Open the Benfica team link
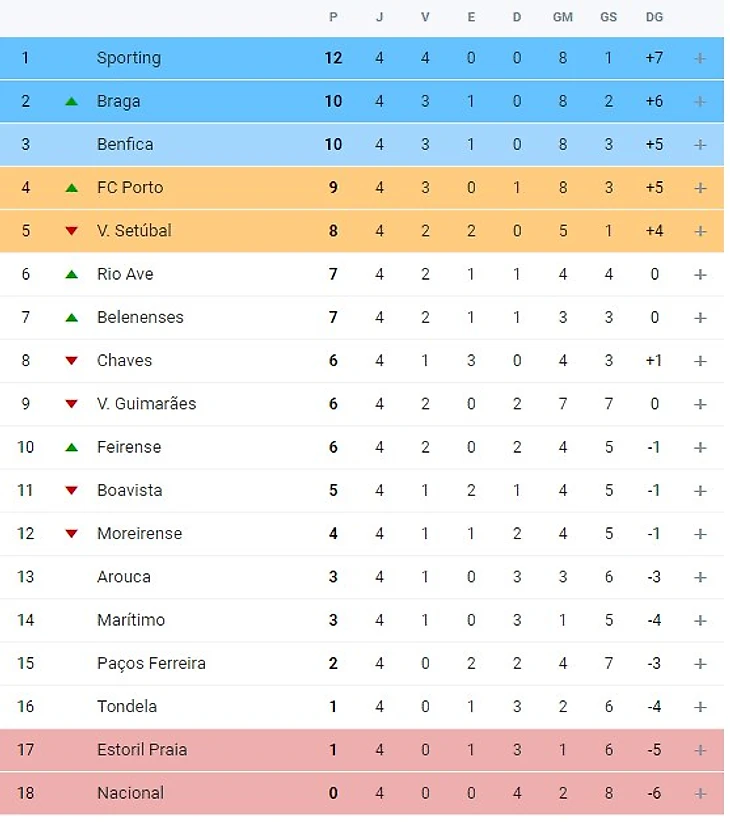Image resolution: width=730 pixels, height=822 pixels. point(125,144)
